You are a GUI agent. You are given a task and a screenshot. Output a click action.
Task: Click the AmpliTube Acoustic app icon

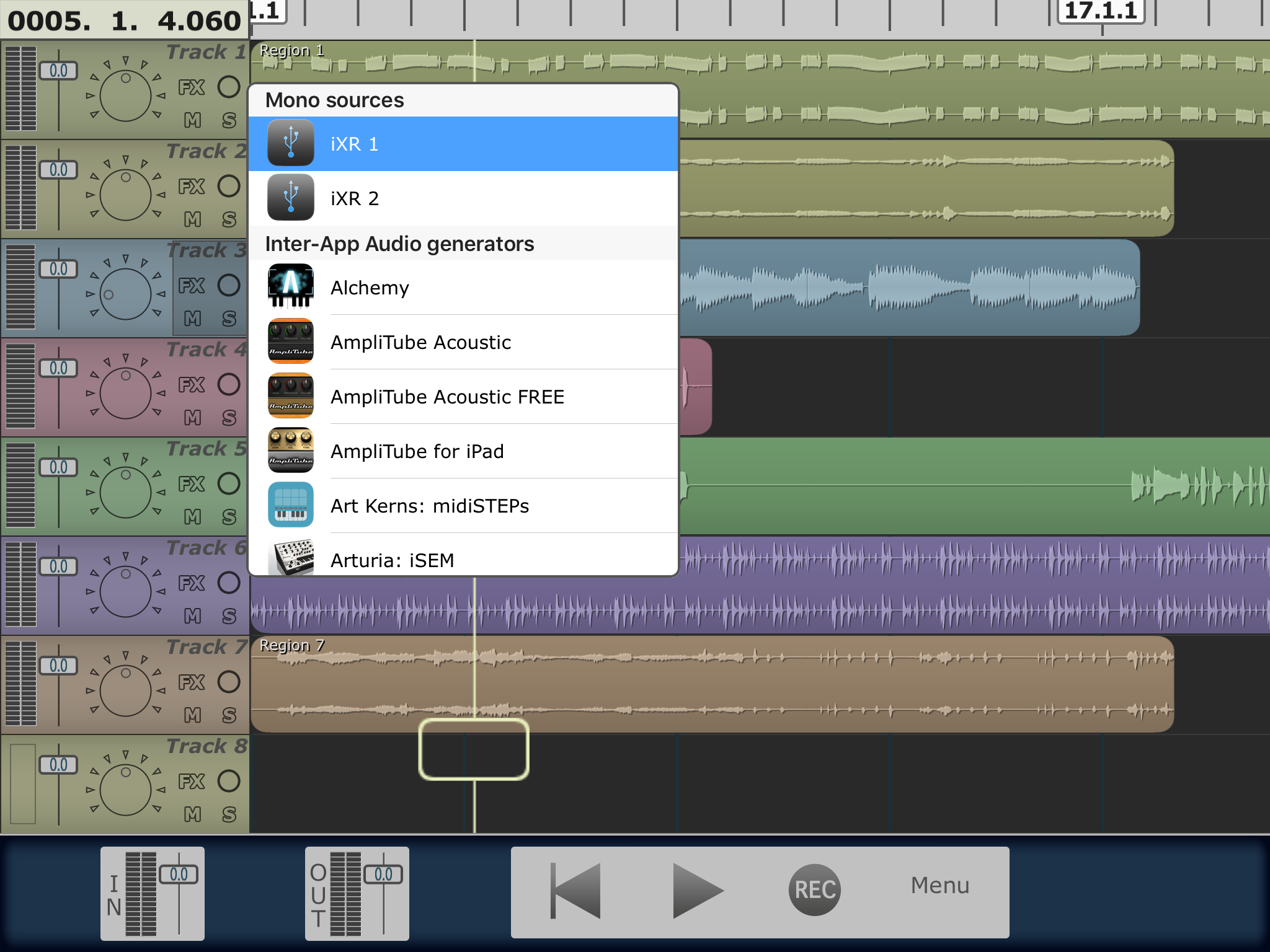(291, 342)
